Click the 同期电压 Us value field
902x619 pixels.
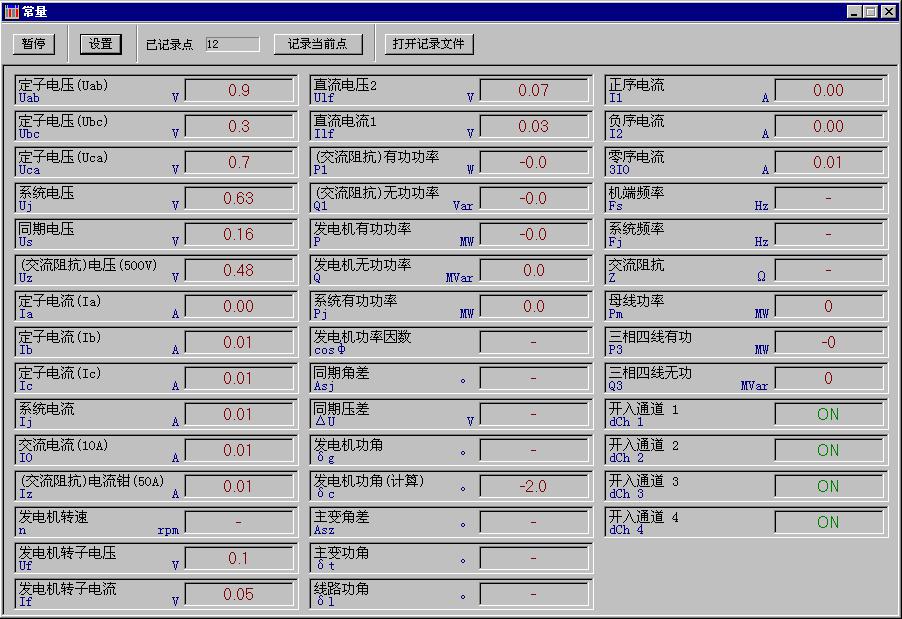[239, 234]
